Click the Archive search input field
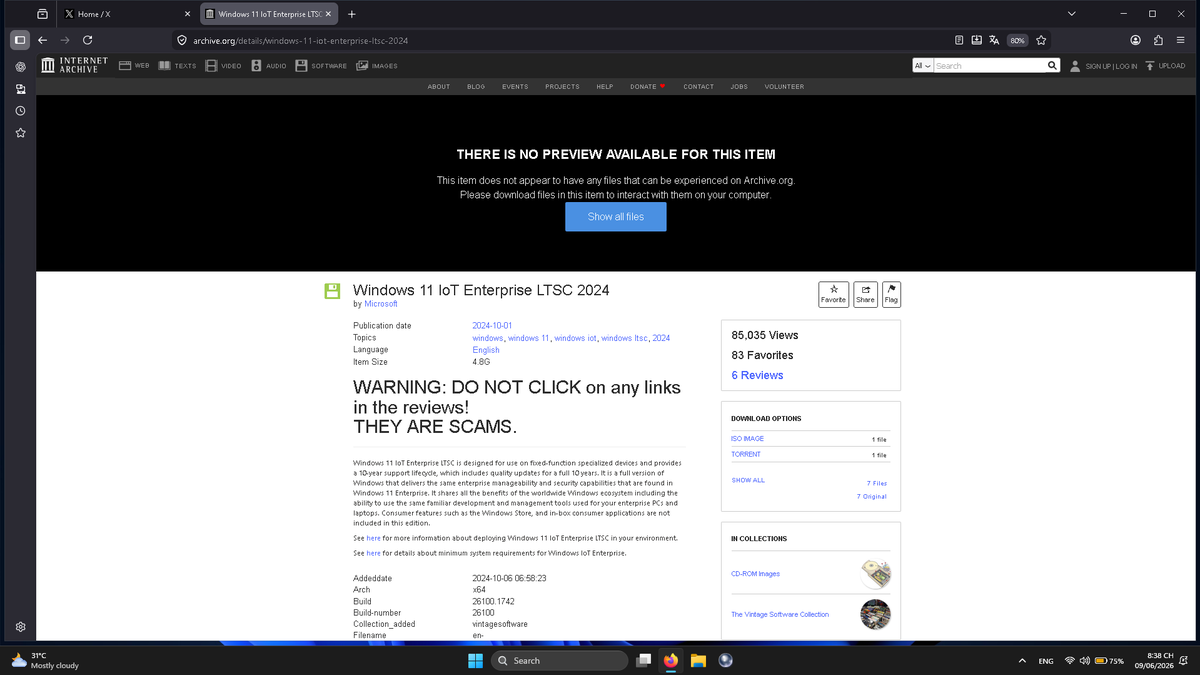The height and width of the screenshot is (675, 1200). [989, 66]
